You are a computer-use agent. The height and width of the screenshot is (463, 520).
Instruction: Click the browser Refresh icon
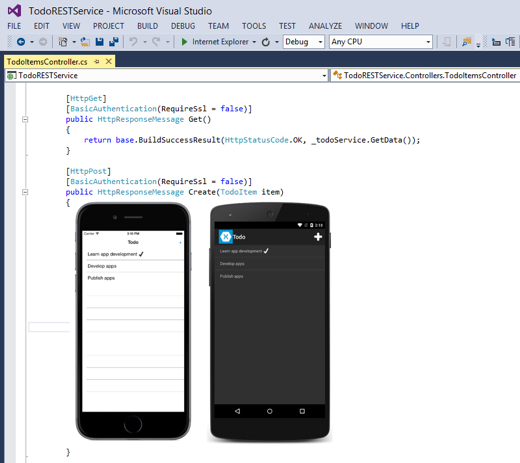[x=266, y=42]
